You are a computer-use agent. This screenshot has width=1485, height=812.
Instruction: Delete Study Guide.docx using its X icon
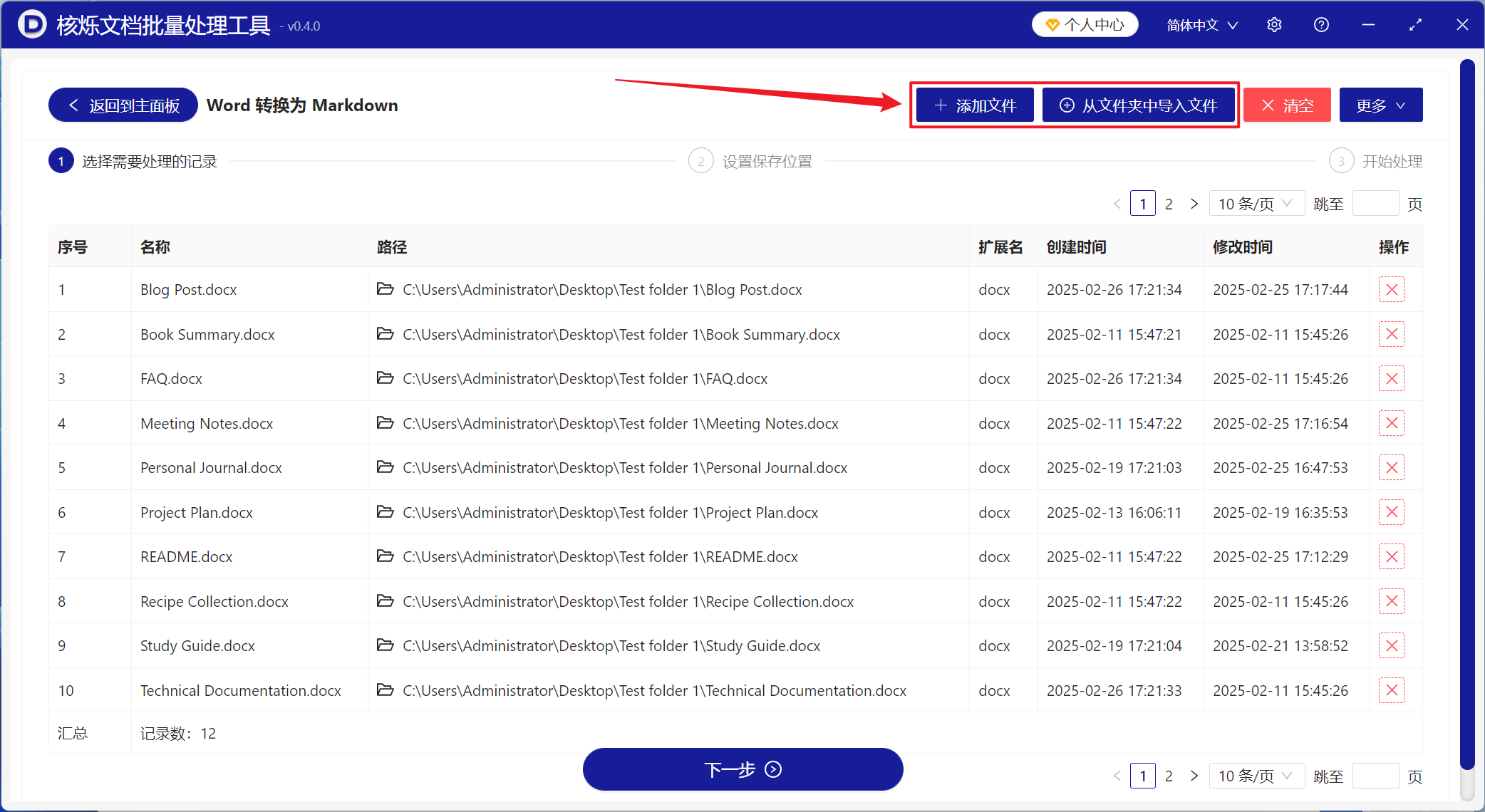(x=1391, y=645)
